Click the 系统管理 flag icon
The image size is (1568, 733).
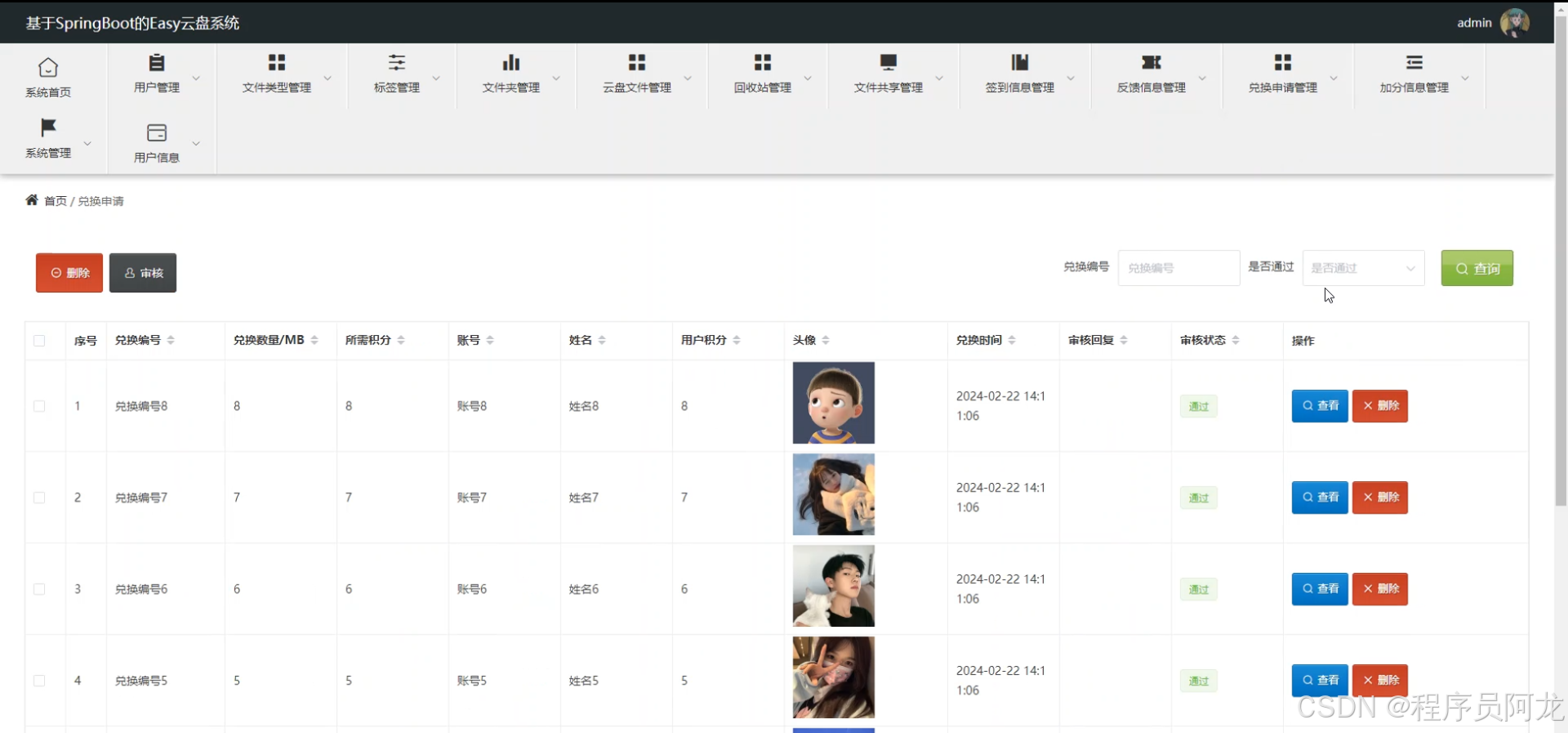point(48,127)
